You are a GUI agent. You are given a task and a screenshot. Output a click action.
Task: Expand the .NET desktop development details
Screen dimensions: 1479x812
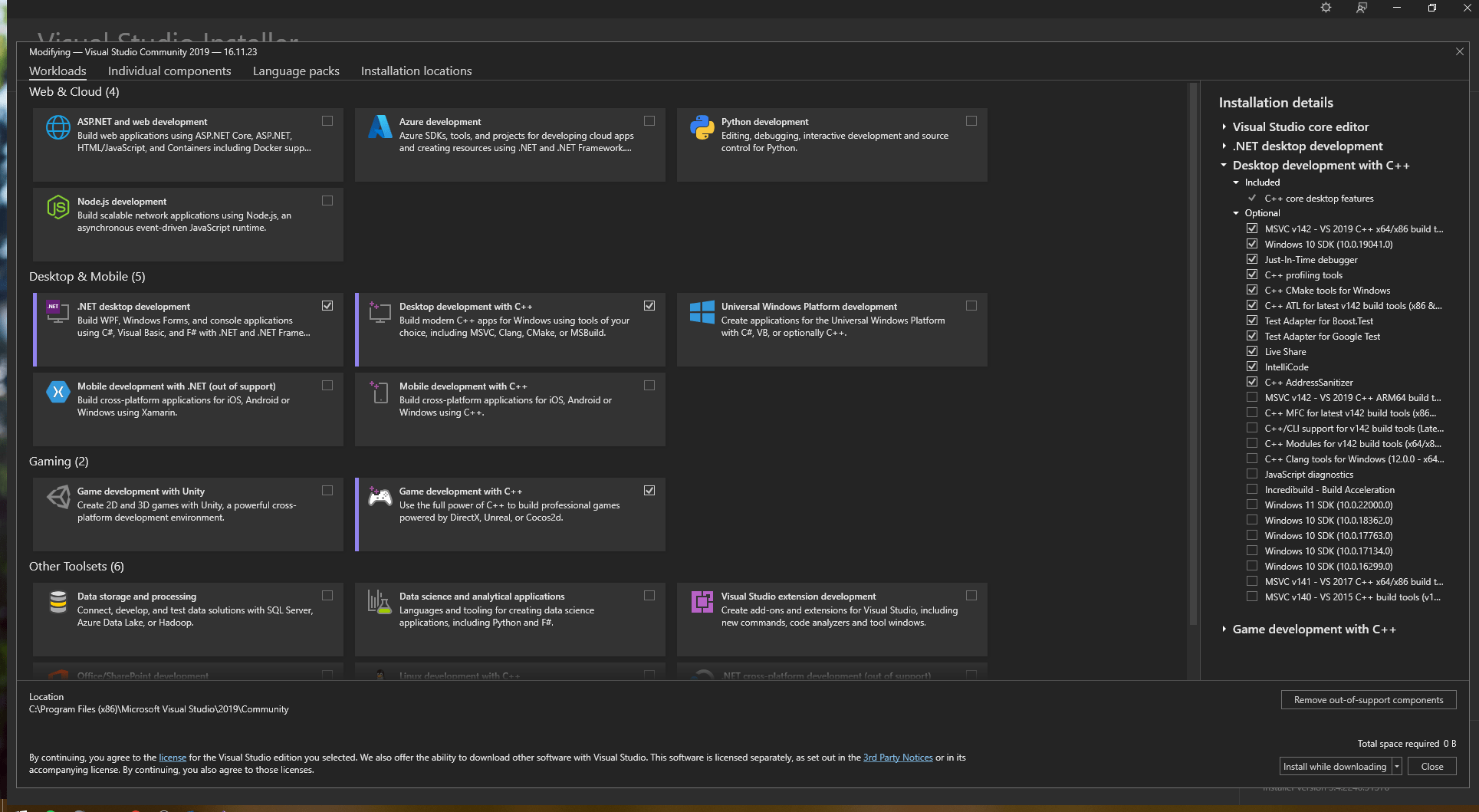(x=1224, y=146)
